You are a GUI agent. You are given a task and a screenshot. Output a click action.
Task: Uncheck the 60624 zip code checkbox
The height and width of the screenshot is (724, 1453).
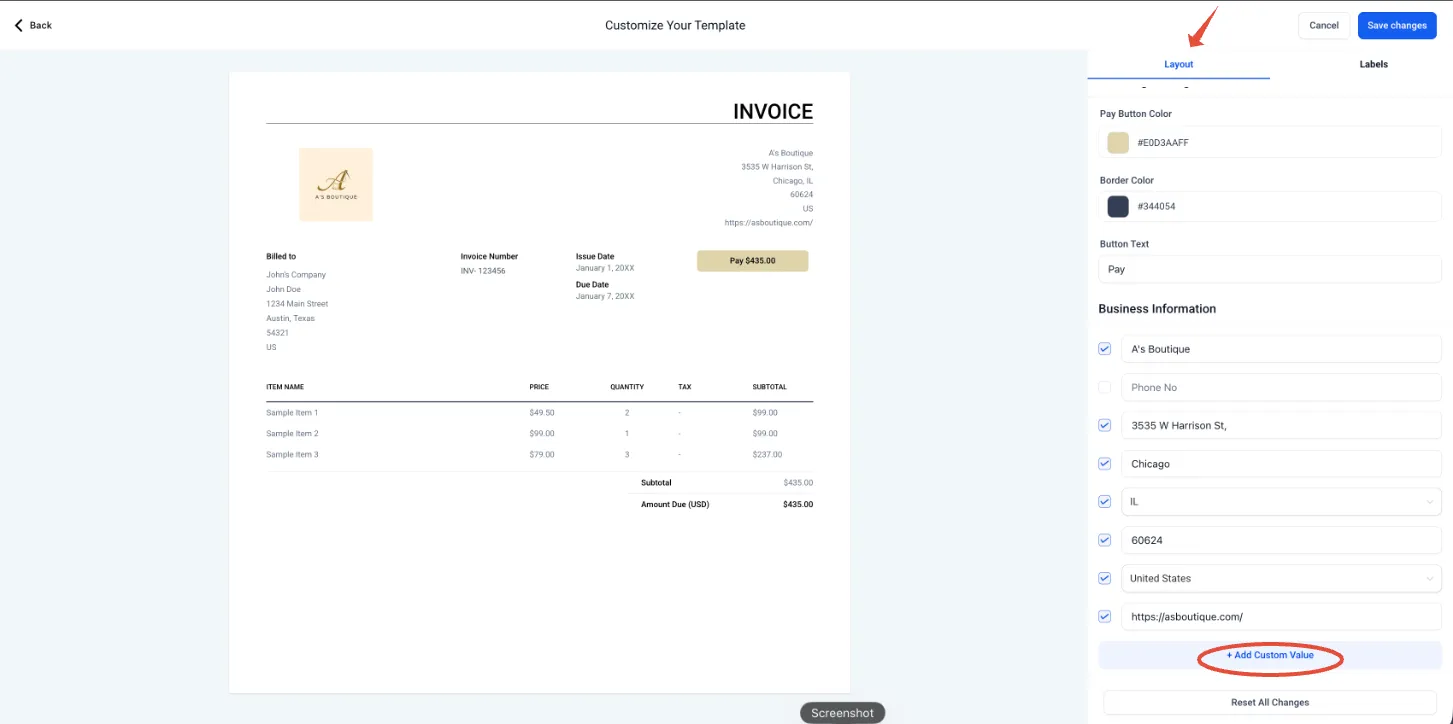pos(1105,540)
